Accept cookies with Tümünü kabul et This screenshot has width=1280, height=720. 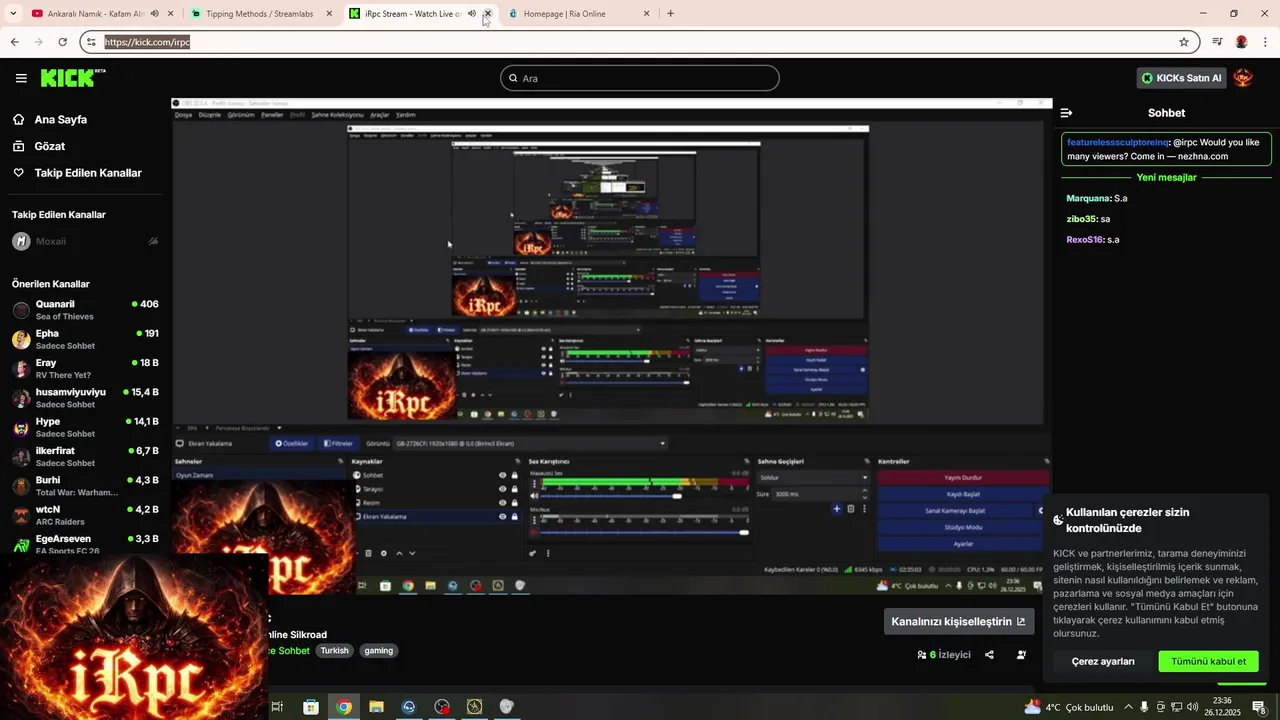coord(1208,661)
